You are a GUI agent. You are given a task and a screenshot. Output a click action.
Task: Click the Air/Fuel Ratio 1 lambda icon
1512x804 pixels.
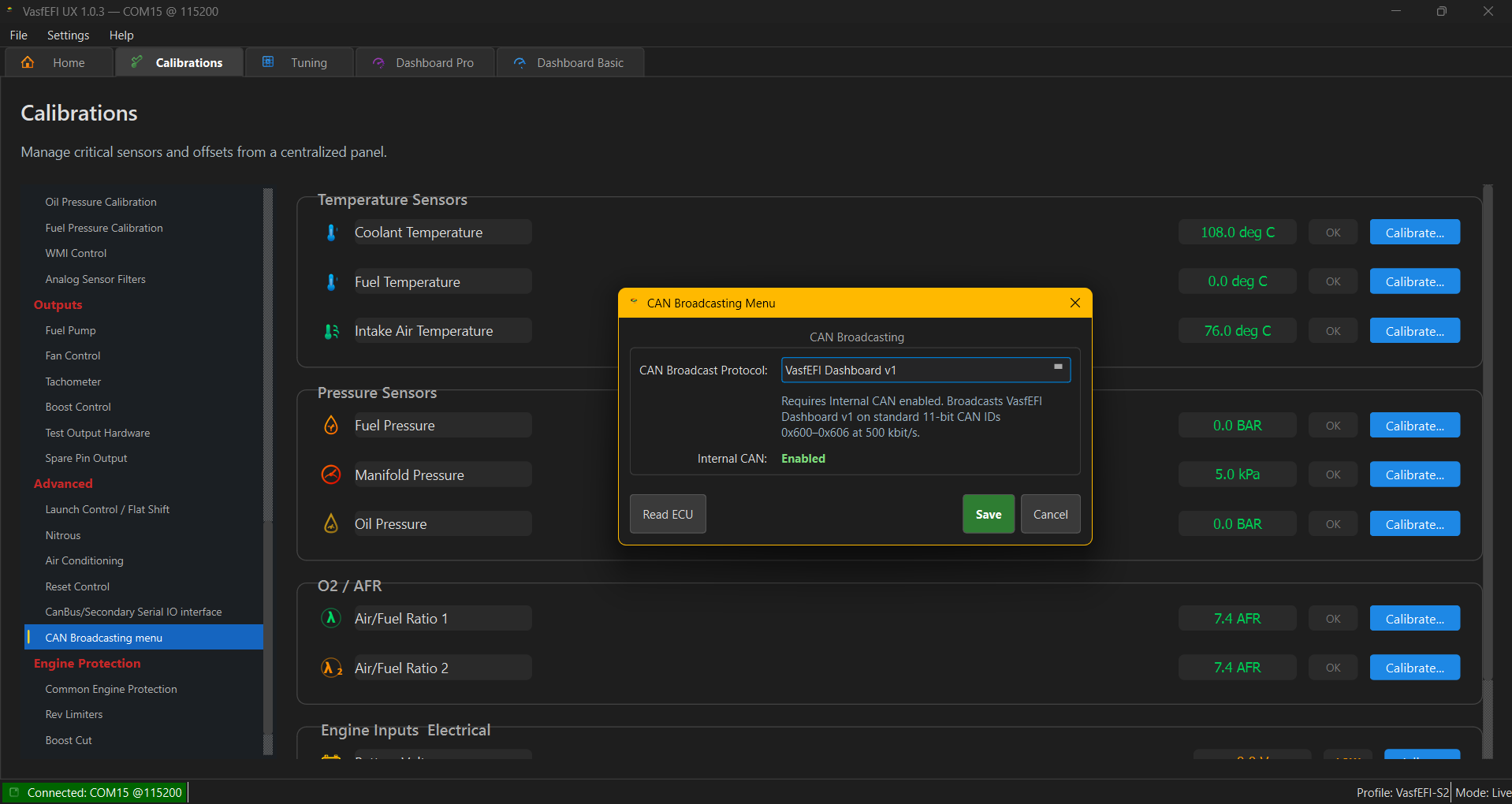[x=331, y=618]
